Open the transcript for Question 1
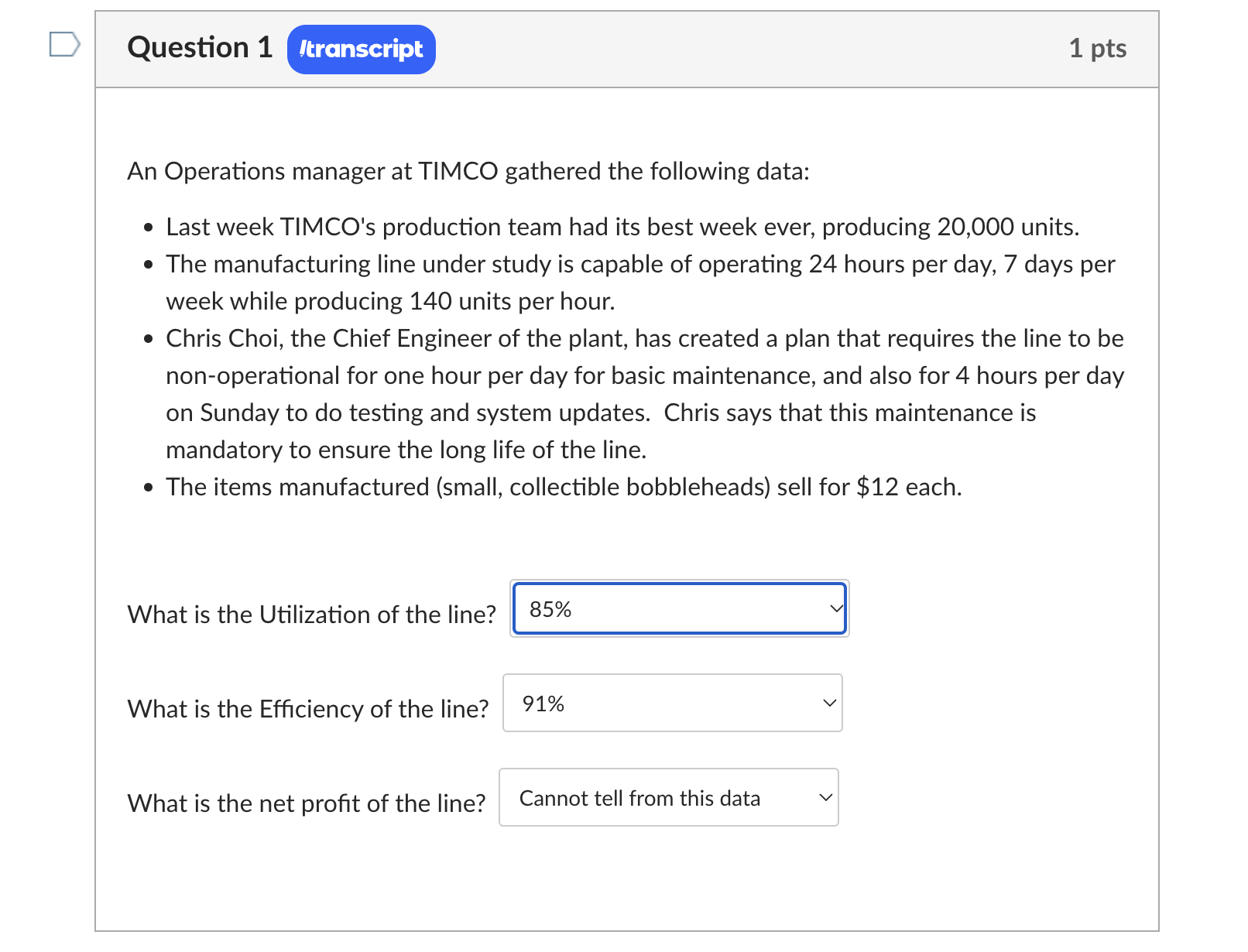This screenshot has height=952, width=1248. point(361,49)
